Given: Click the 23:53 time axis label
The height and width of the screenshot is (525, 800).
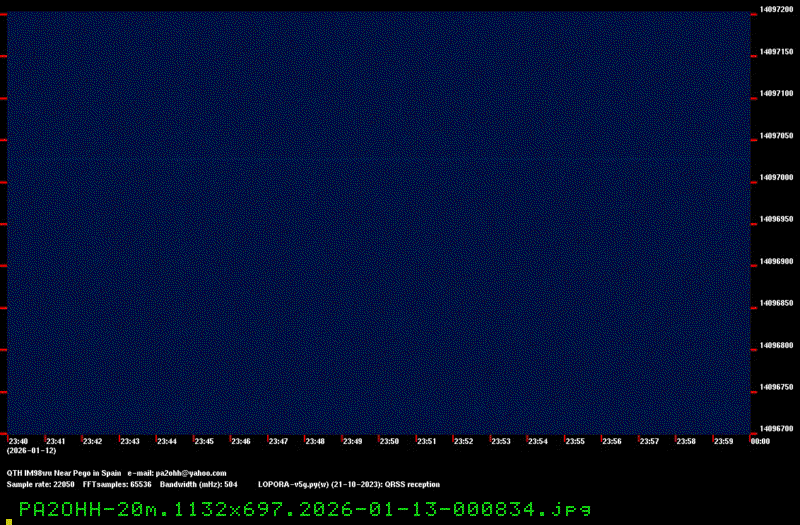Looking at the screenshot, I should [501, 441].
